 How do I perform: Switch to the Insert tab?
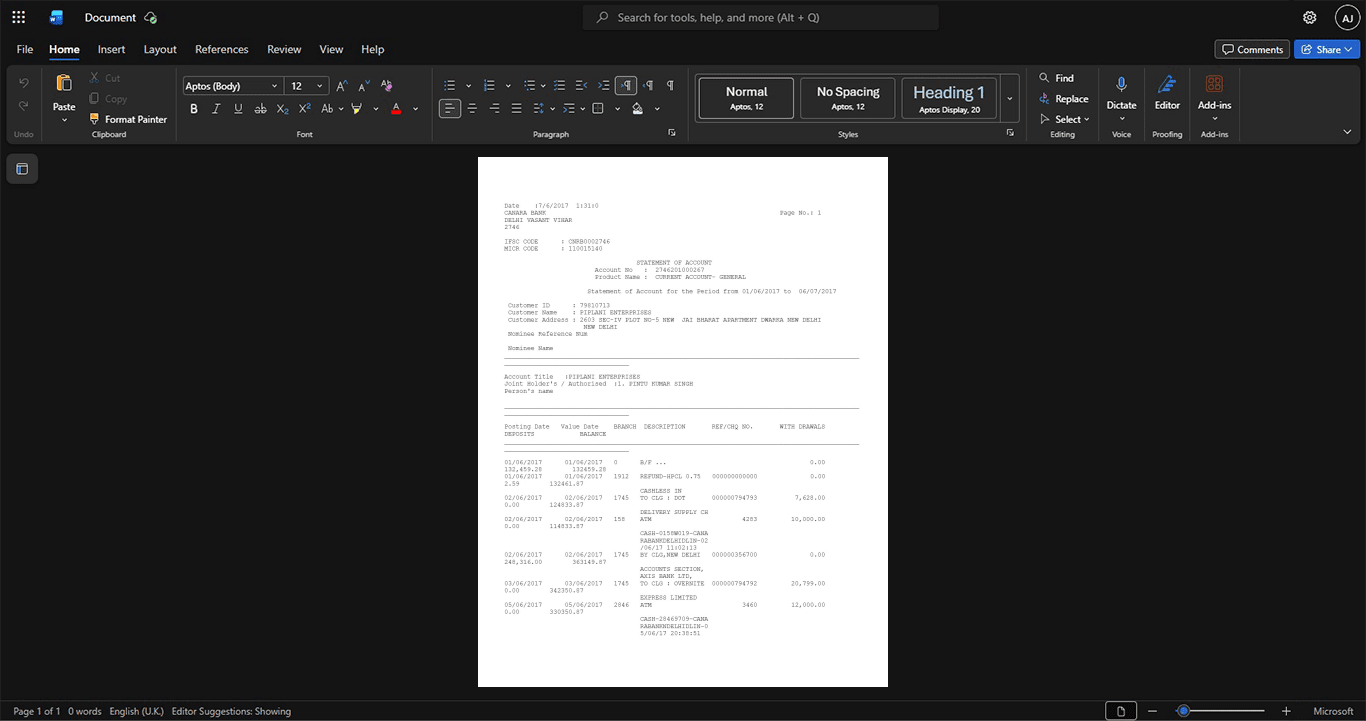tap(111, 49)
